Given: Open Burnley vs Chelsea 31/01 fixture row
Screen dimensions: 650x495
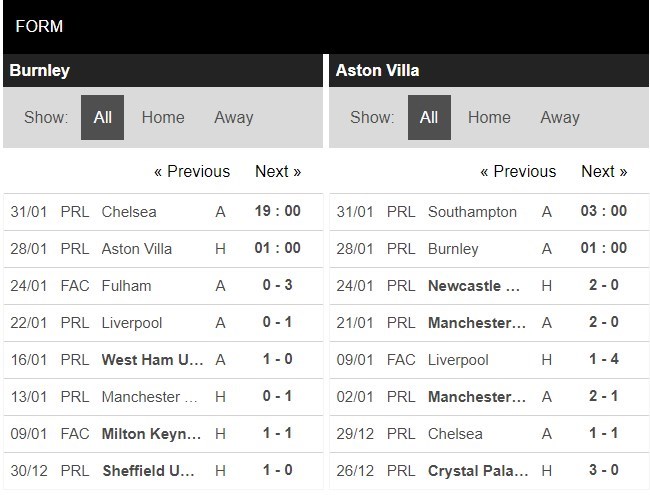Looking at the screenshot, I should tap(163, 212).
